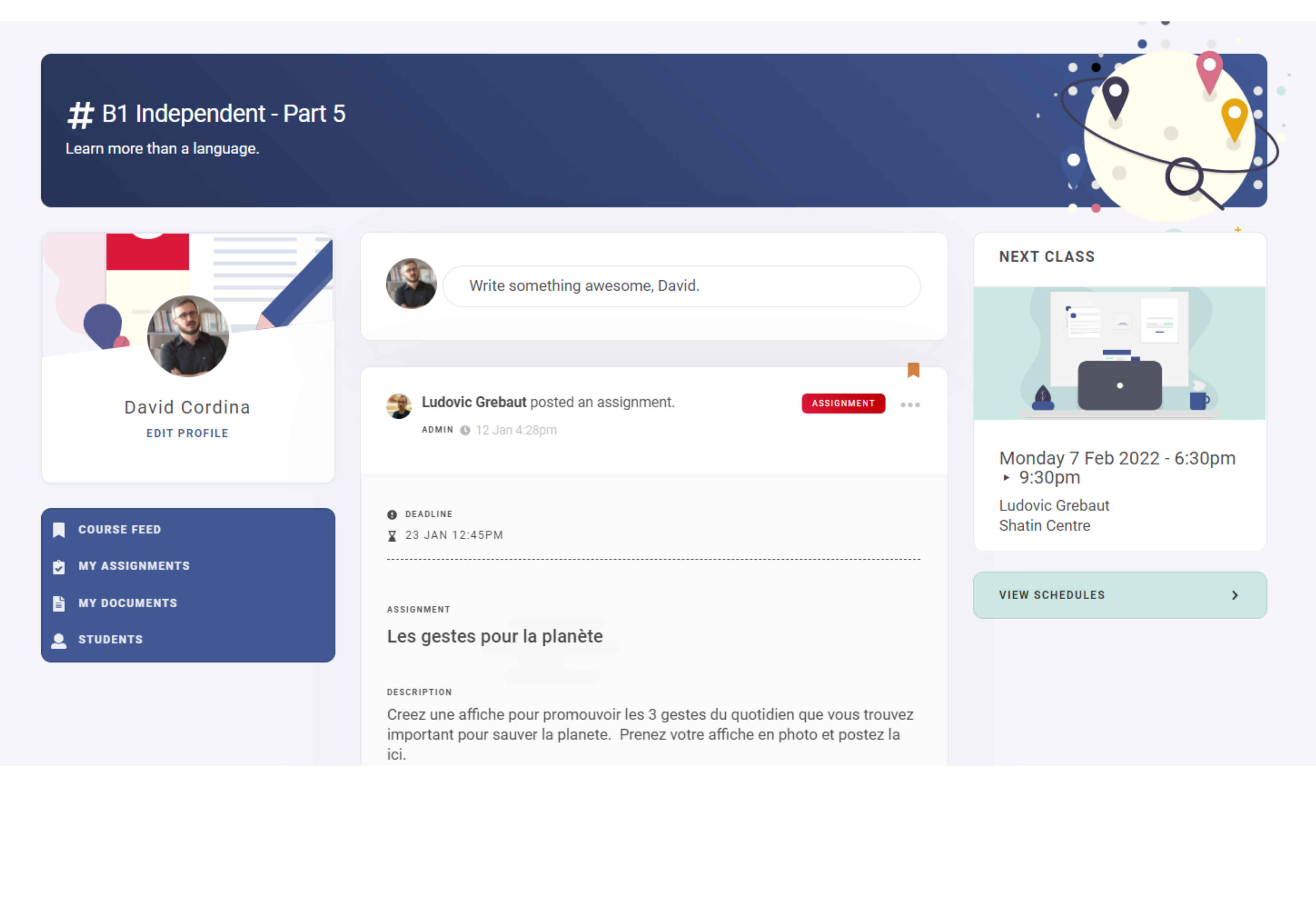1316x914 pixels.
Task: Click David Cordina's photo on the profile card
Action: [x=188, y=336]
